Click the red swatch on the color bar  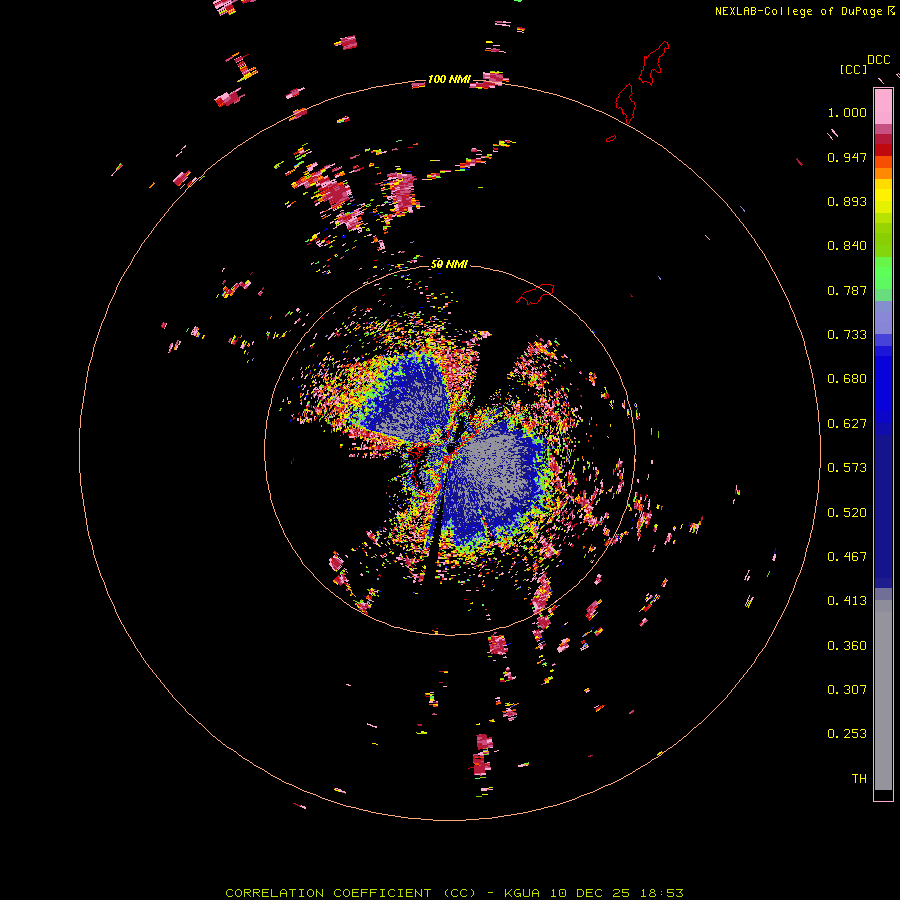click(883, 150)
